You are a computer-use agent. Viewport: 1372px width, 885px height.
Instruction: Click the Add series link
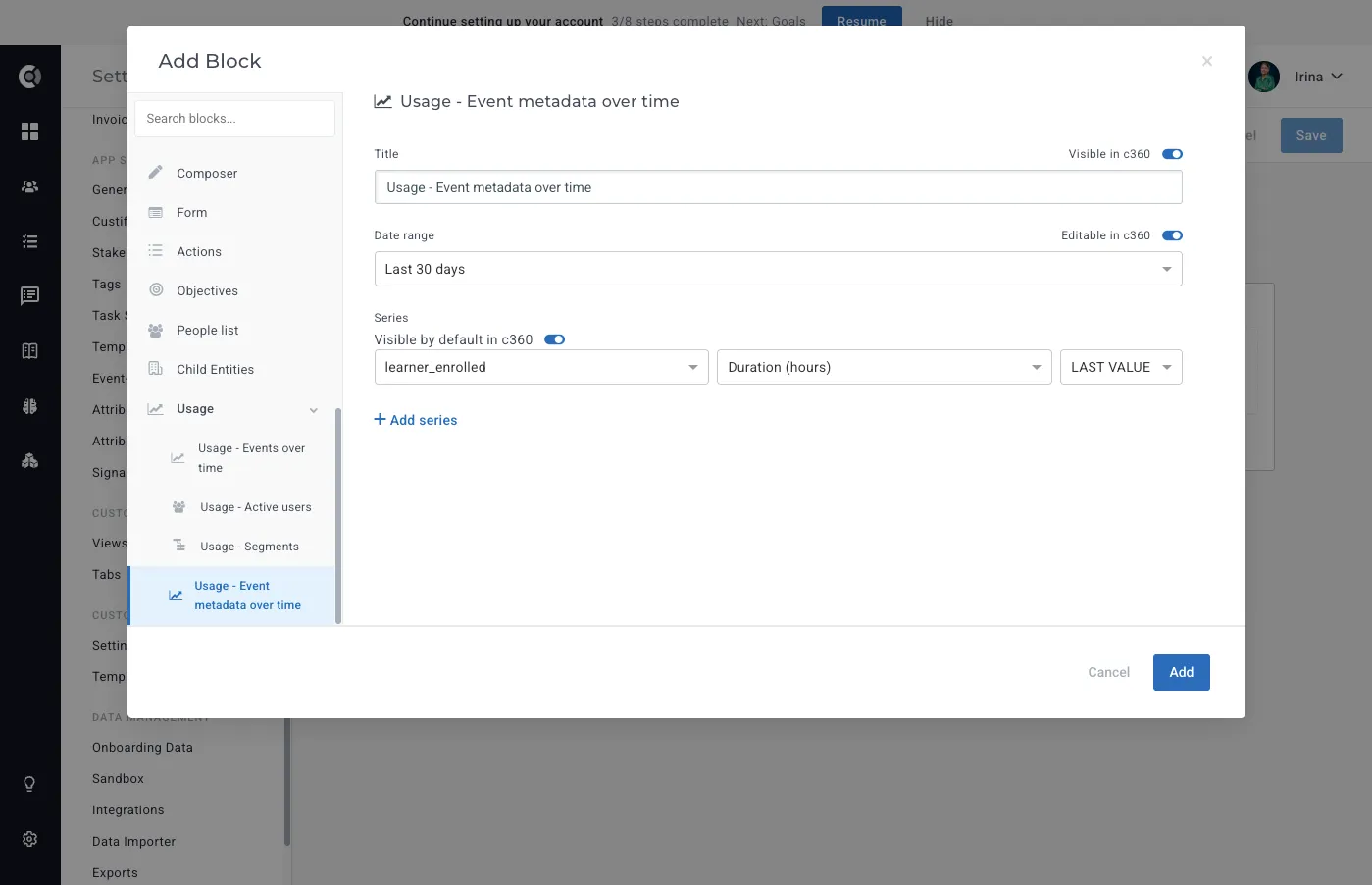[416, 420]
